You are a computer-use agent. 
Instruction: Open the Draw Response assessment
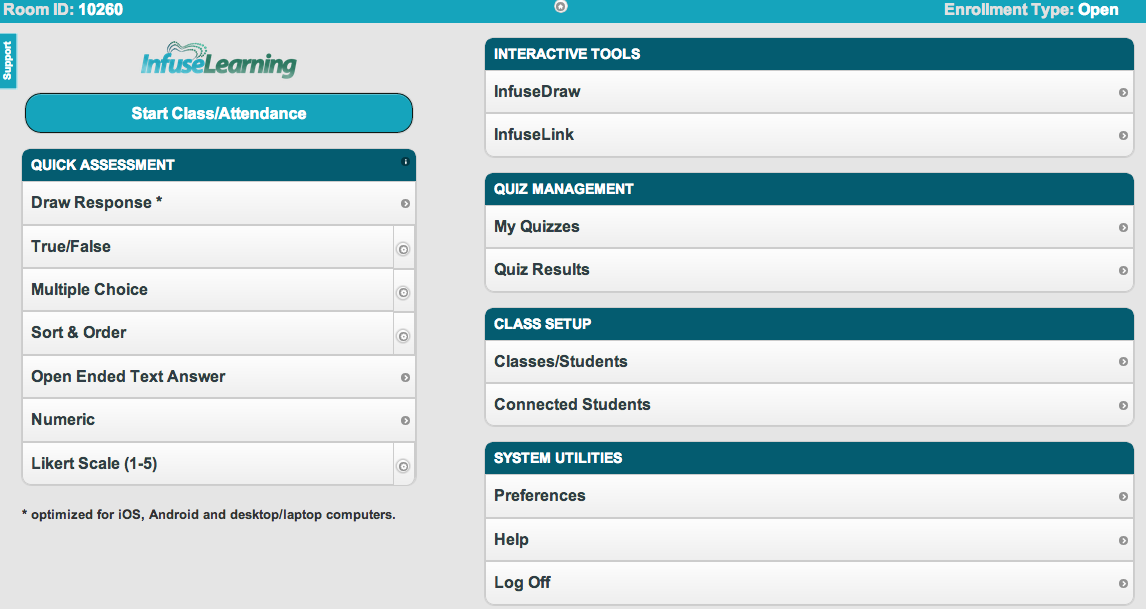pyautogui.click(x=219, y=203)
